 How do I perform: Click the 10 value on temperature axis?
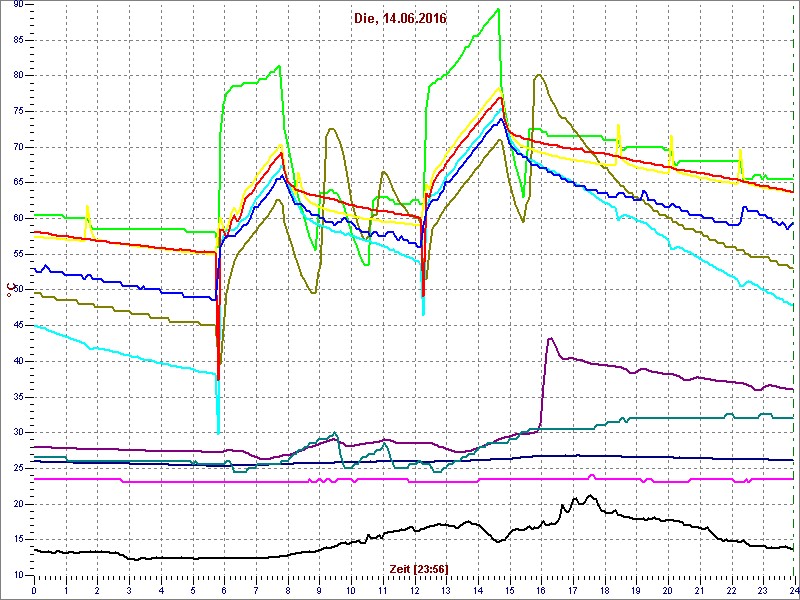pos(17,576)
